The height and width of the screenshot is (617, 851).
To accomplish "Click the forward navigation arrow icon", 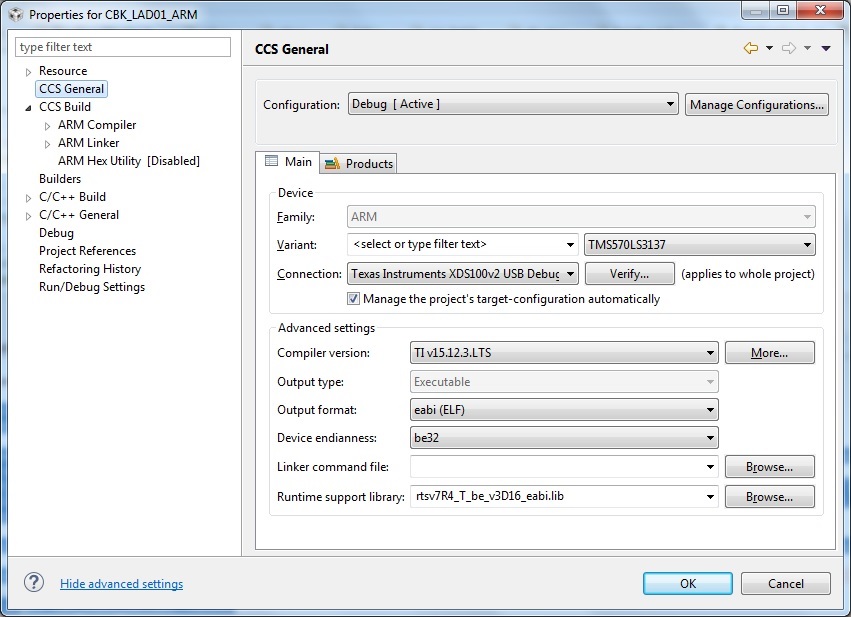I will click(788, 48).
